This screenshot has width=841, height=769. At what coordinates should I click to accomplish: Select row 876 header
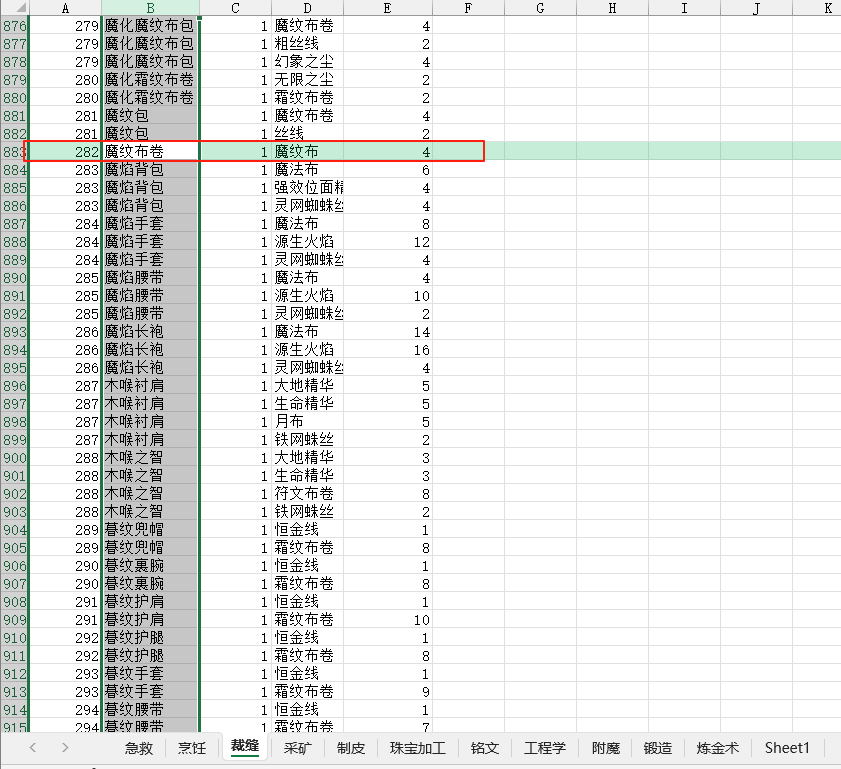click(14, 26)
